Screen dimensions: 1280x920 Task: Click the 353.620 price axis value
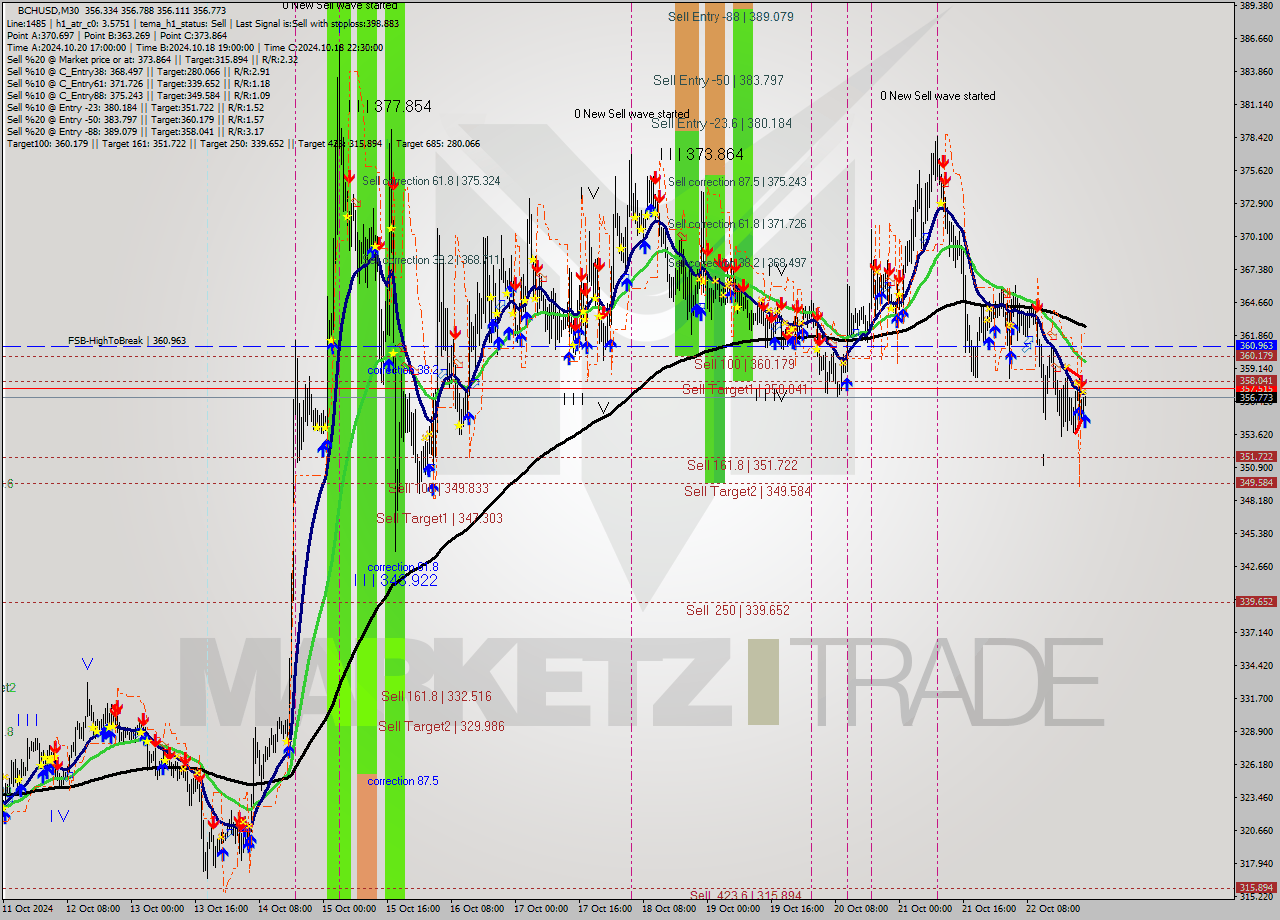coord(1257,434)
